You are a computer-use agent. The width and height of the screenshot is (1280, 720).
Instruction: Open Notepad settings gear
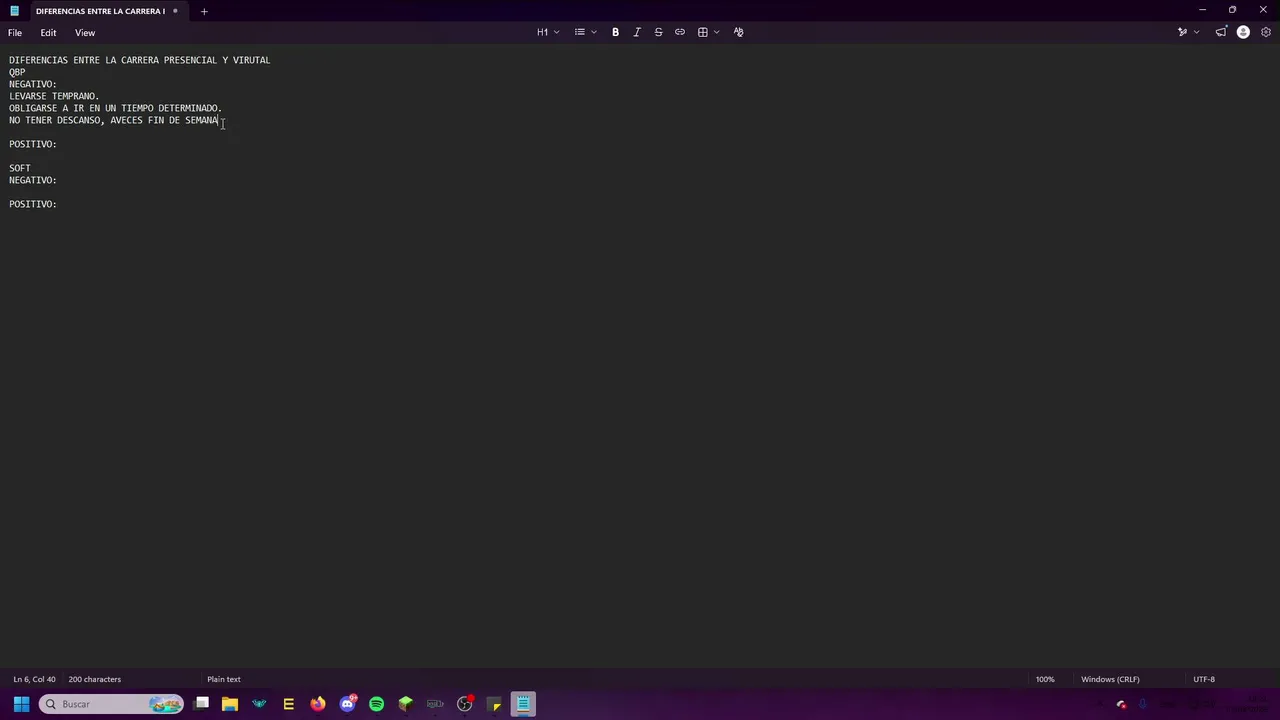pos(1266,32)
